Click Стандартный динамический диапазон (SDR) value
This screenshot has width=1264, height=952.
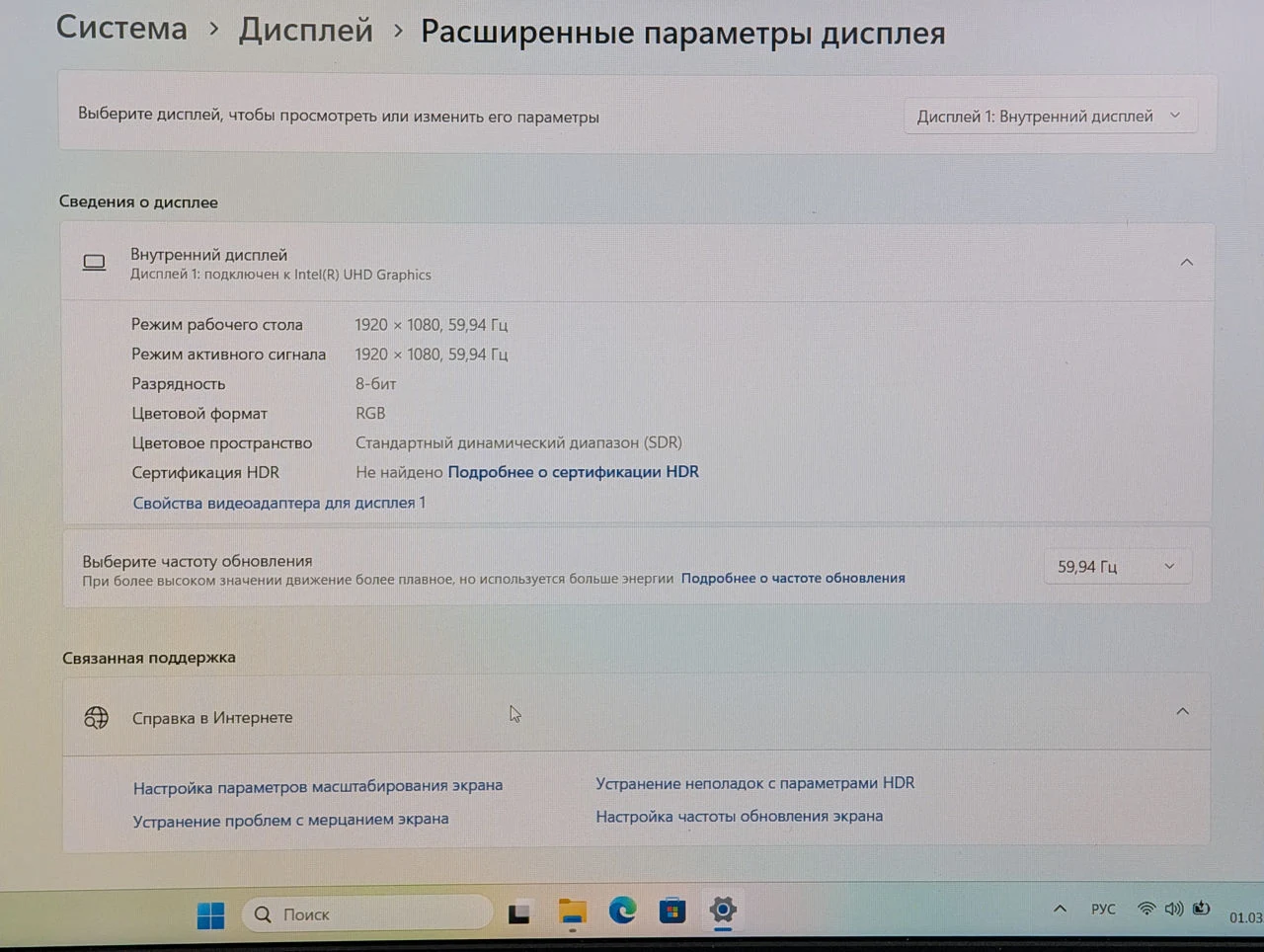click(x=518, y=442)
